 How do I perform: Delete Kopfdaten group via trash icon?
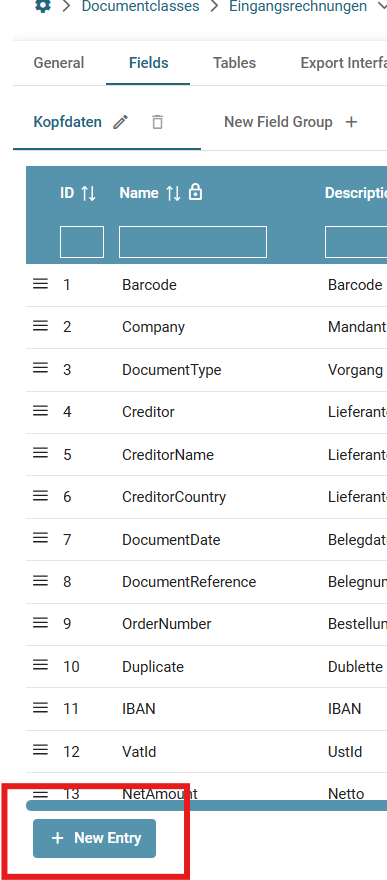[158, 122]
